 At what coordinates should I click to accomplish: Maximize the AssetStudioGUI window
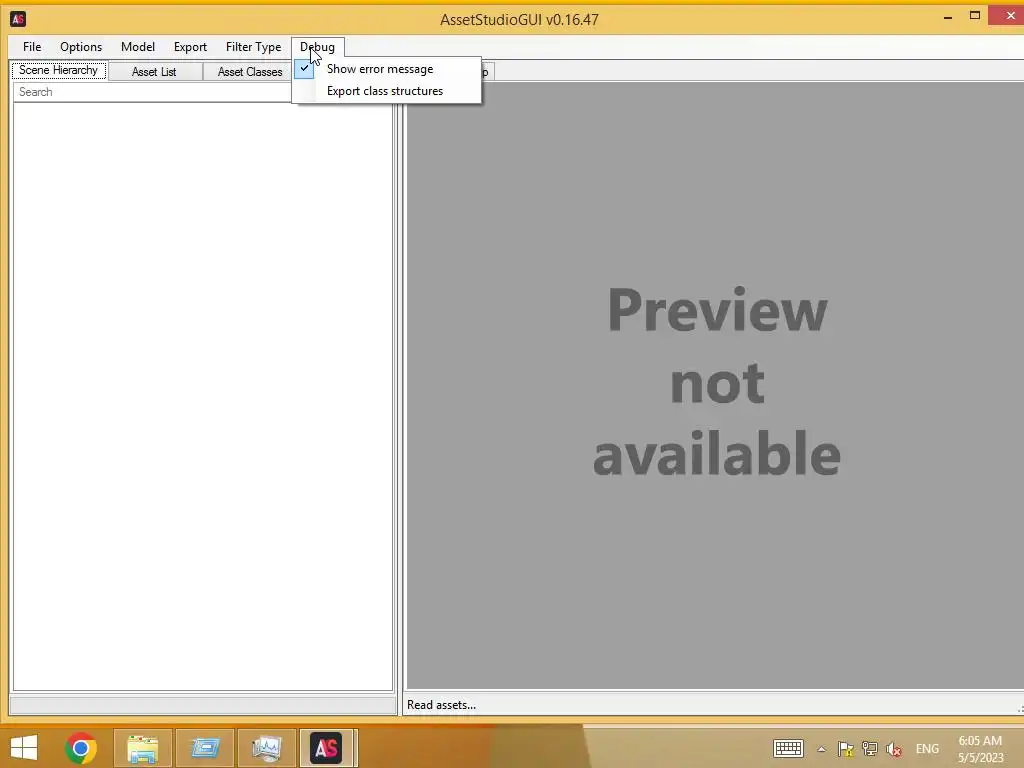coord(974,16)
